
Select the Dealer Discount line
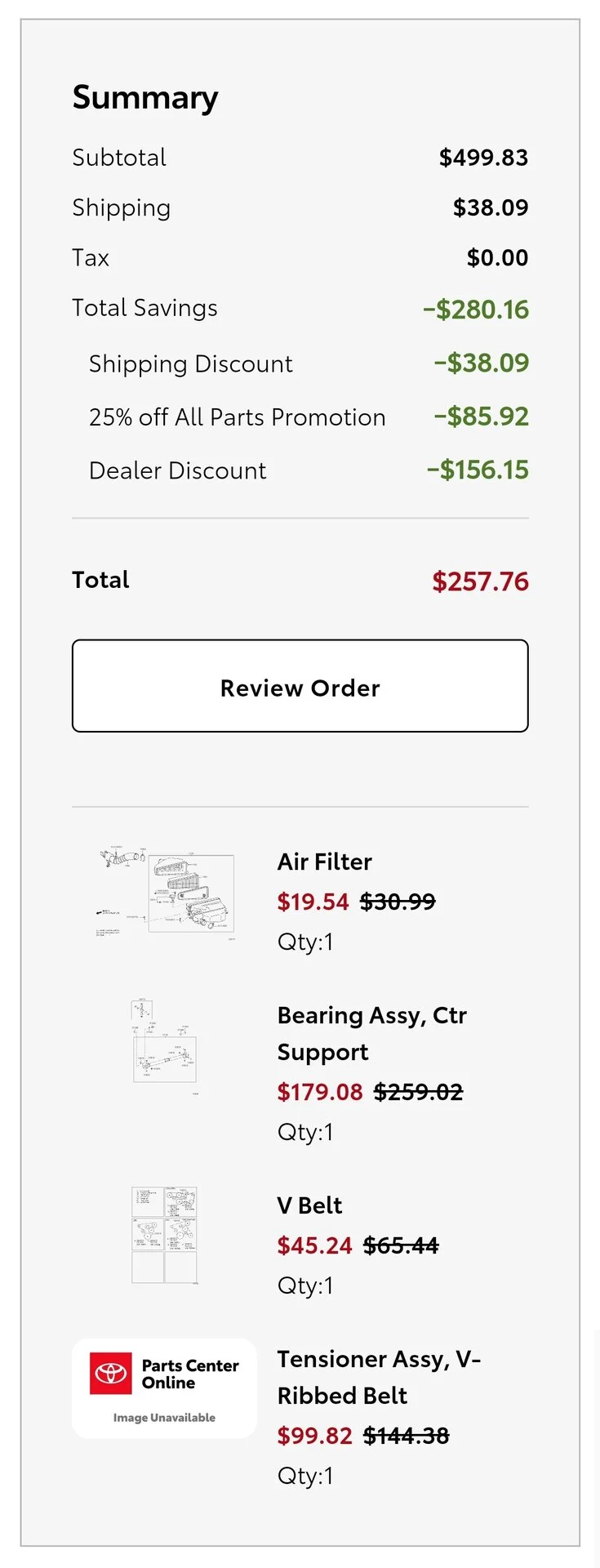pos(309,470)
